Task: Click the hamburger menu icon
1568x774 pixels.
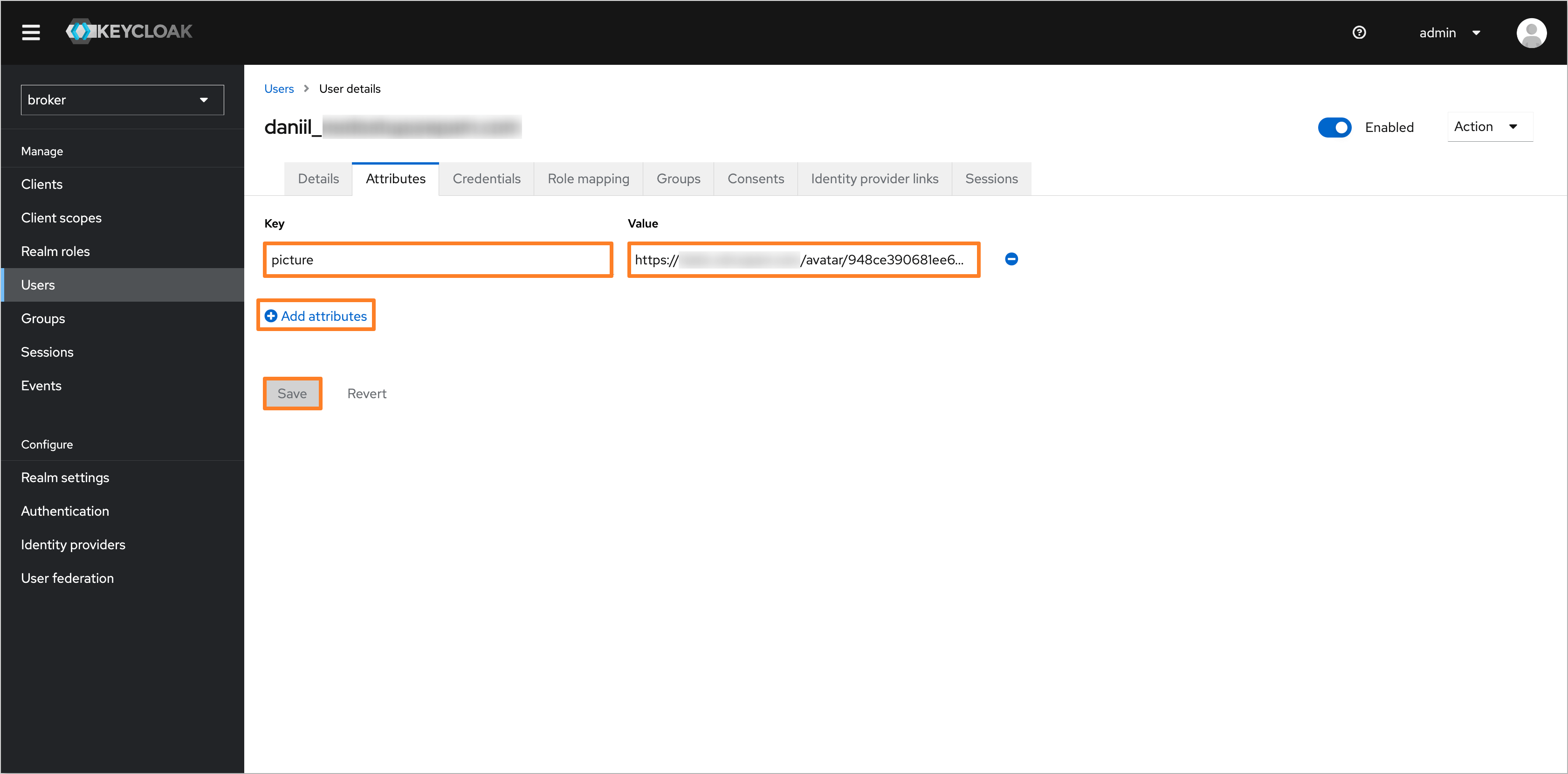Action: (30, 31)
